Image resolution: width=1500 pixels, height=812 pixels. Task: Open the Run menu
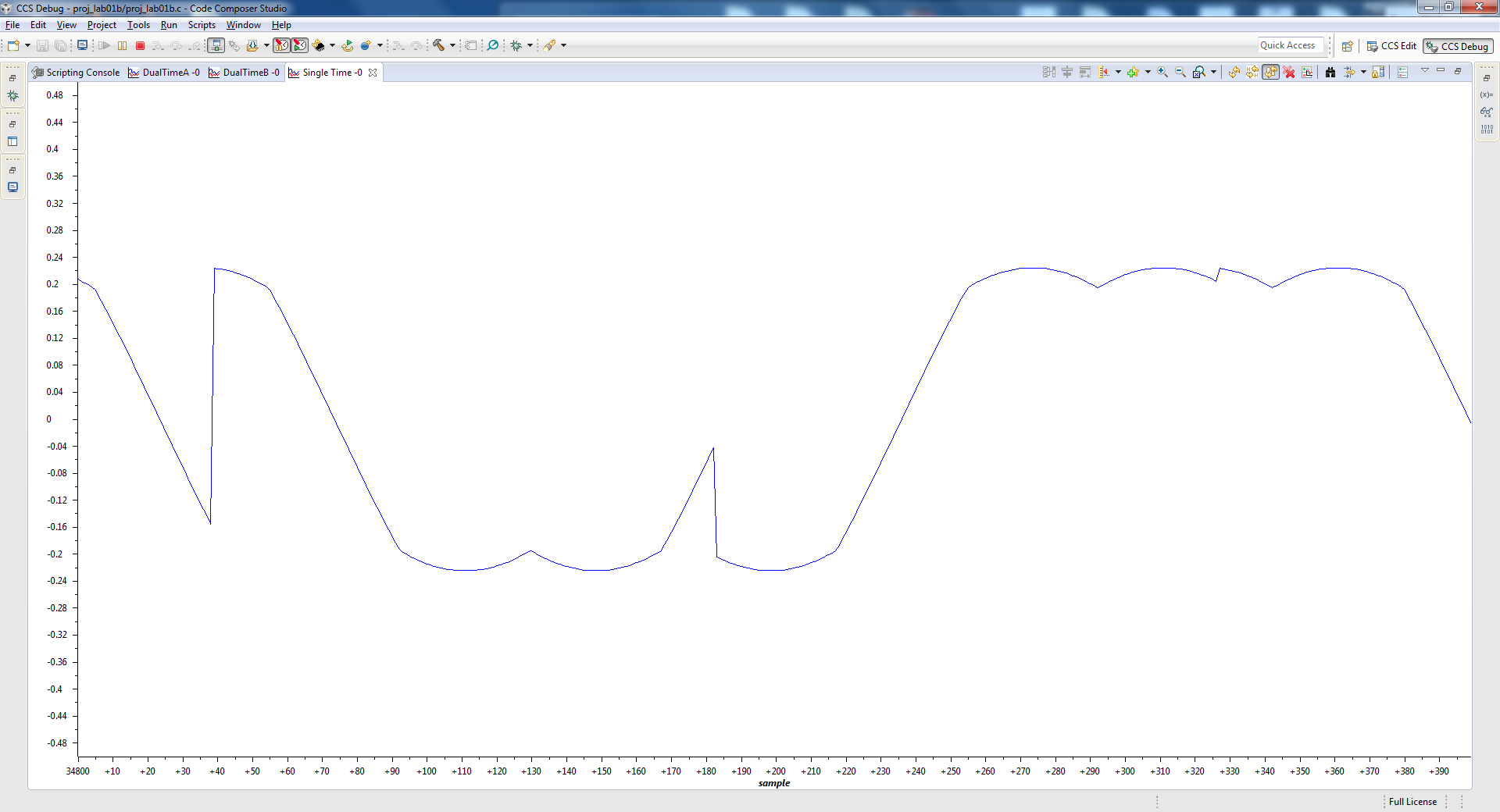pyautogui.click(x=169, y=25)
